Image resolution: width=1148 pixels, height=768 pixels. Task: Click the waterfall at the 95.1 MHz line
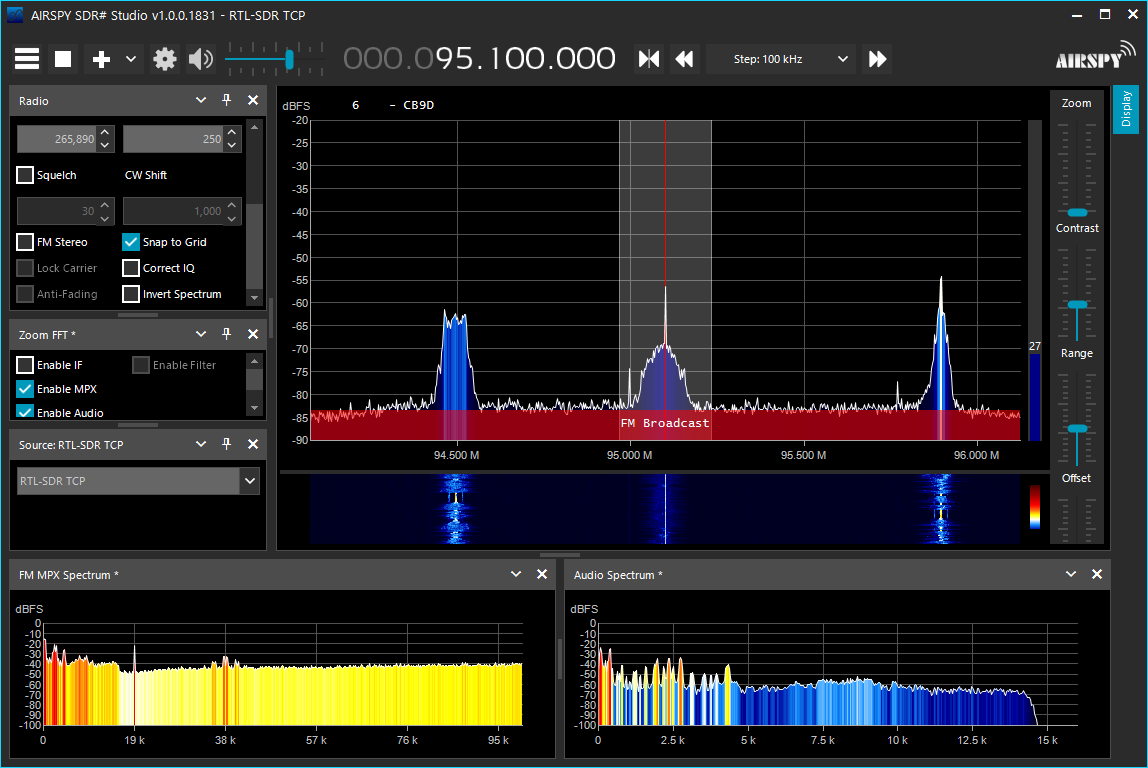click(665, 509)
